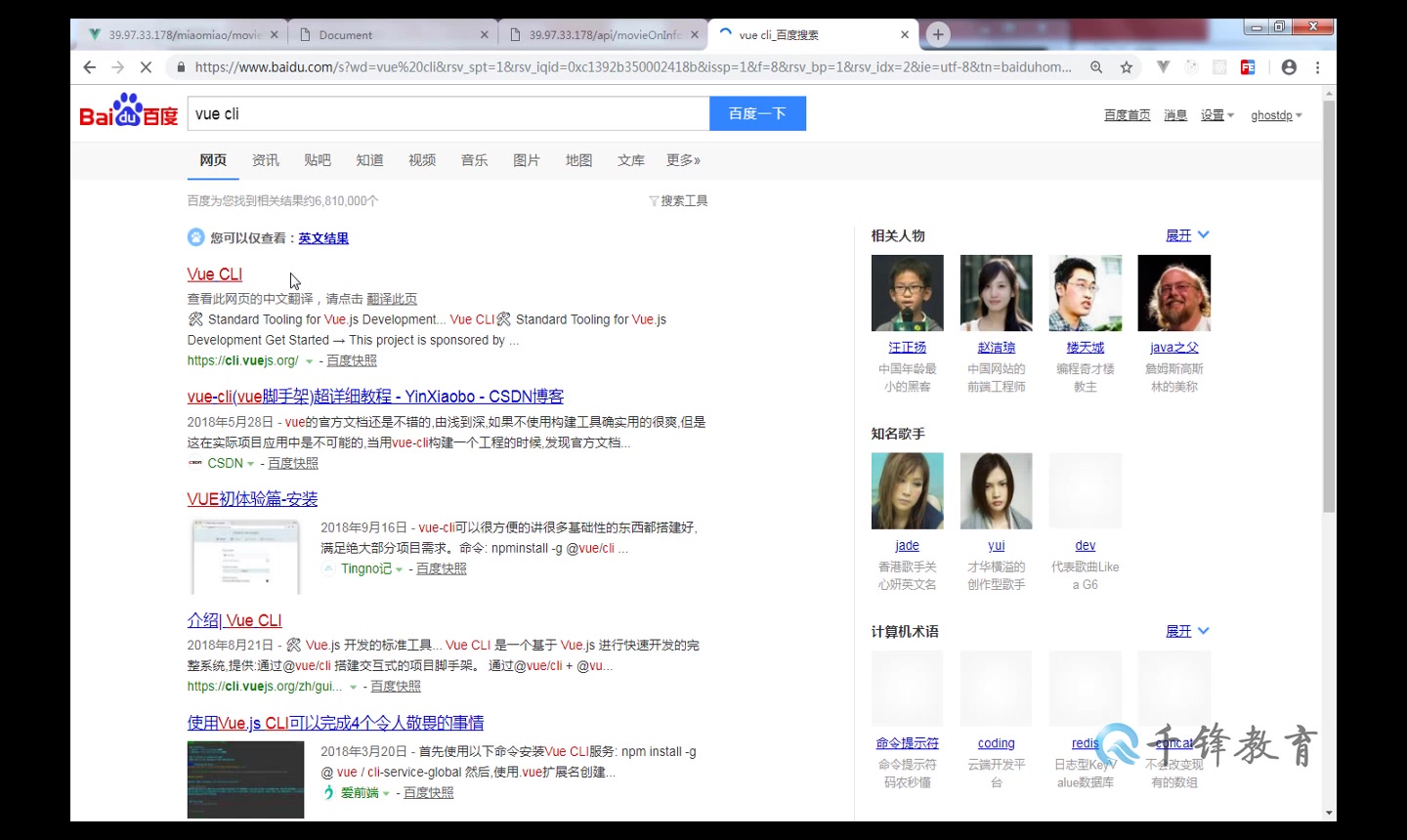Open the 消息 link
The height and width of the screenshot is (840, 1407).
(1175, 115)
